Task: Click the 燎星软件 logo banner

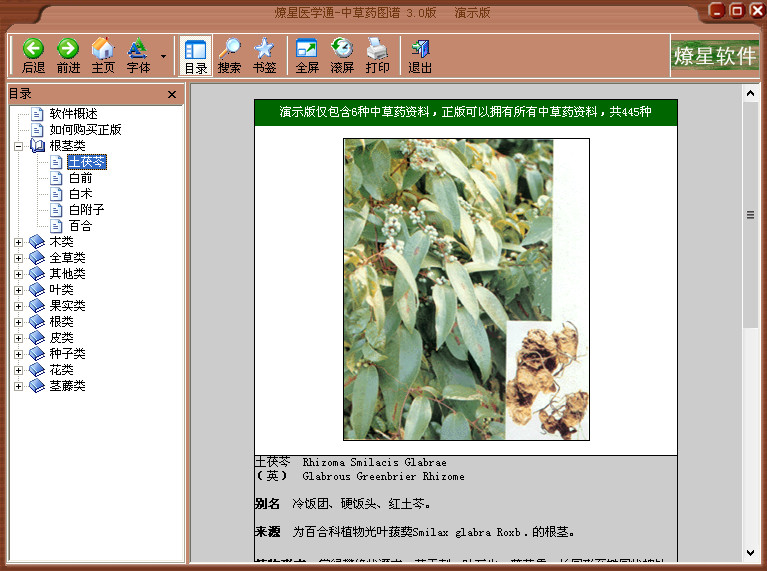Action: click(x=715, y=55)
